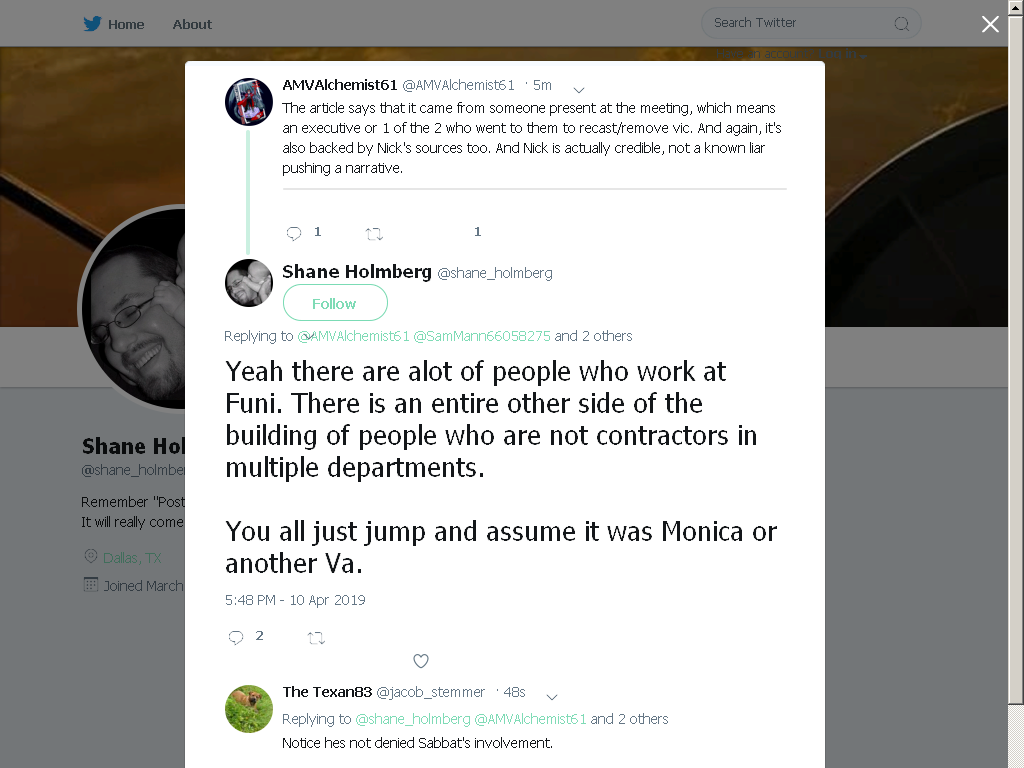Screen dimensions: 1024x768
Task: Click the search magnifier icon
Action: click(x=901, y=24)
